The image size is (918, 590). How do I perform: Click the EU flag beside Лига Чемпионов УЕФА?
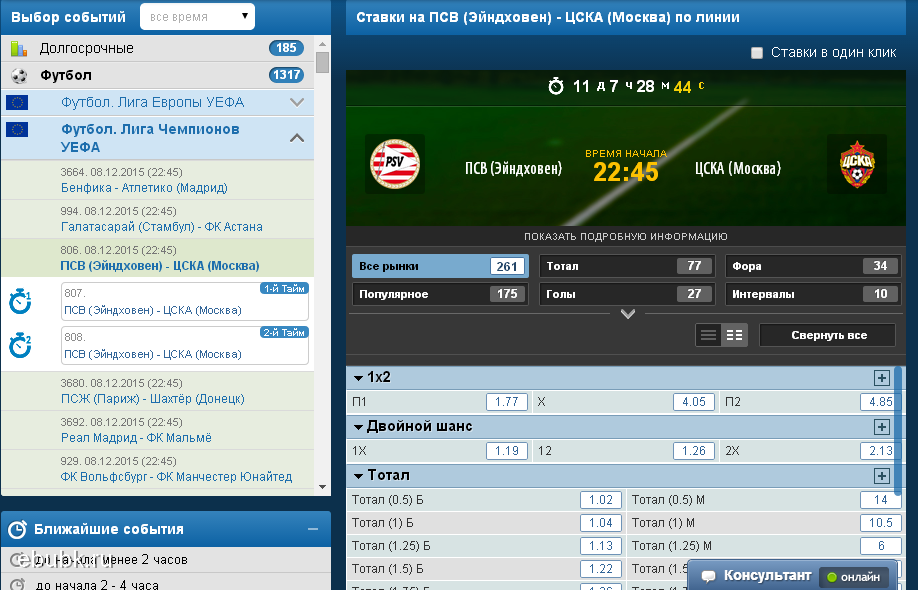[17, 129]
